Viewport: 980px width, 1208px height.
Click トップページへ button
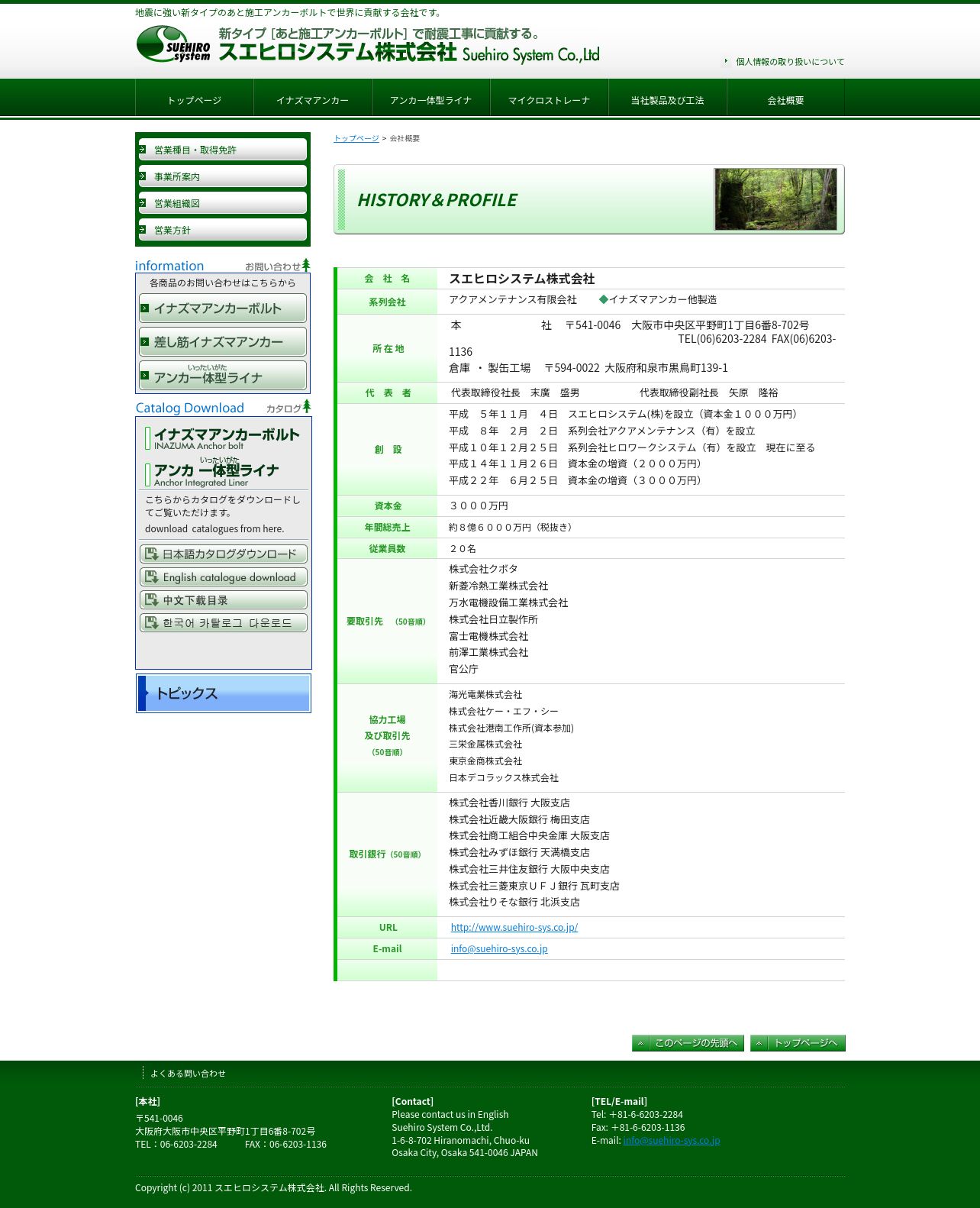pos(798,1043)
